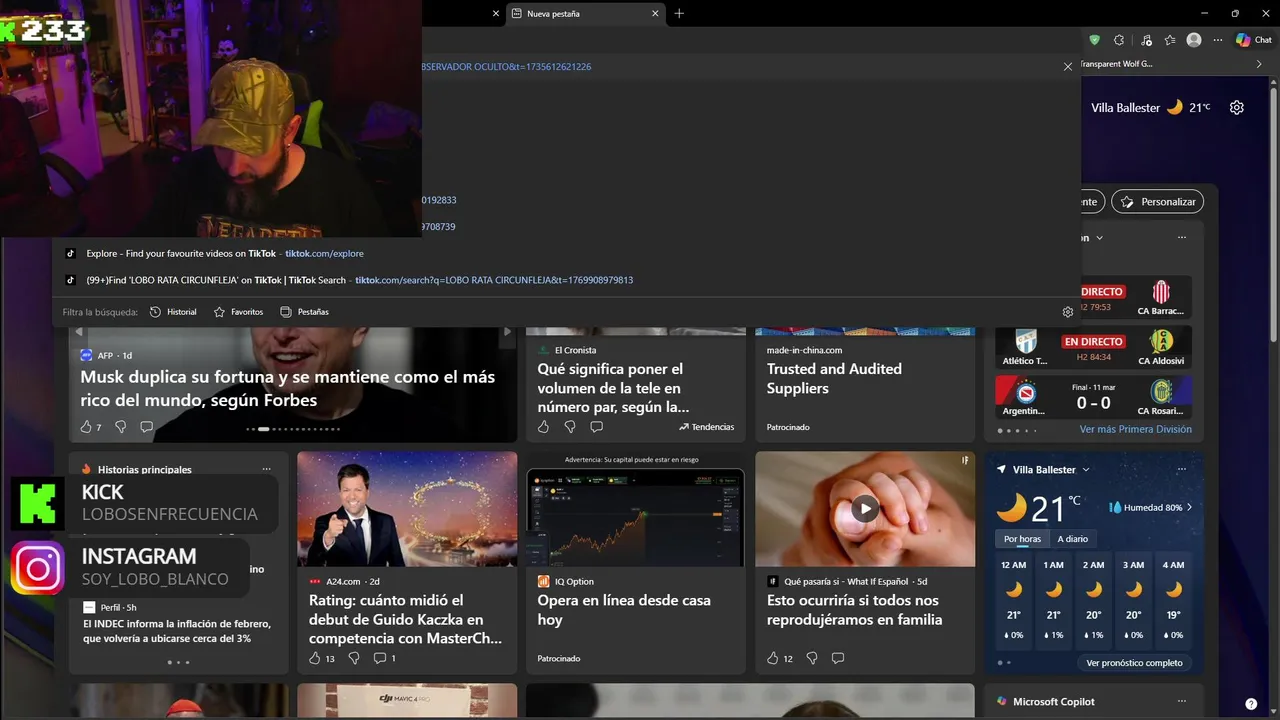Select TikTok Explore suggestion row
The height and width of the screenshot is (720, 1280).
(567, 254)
